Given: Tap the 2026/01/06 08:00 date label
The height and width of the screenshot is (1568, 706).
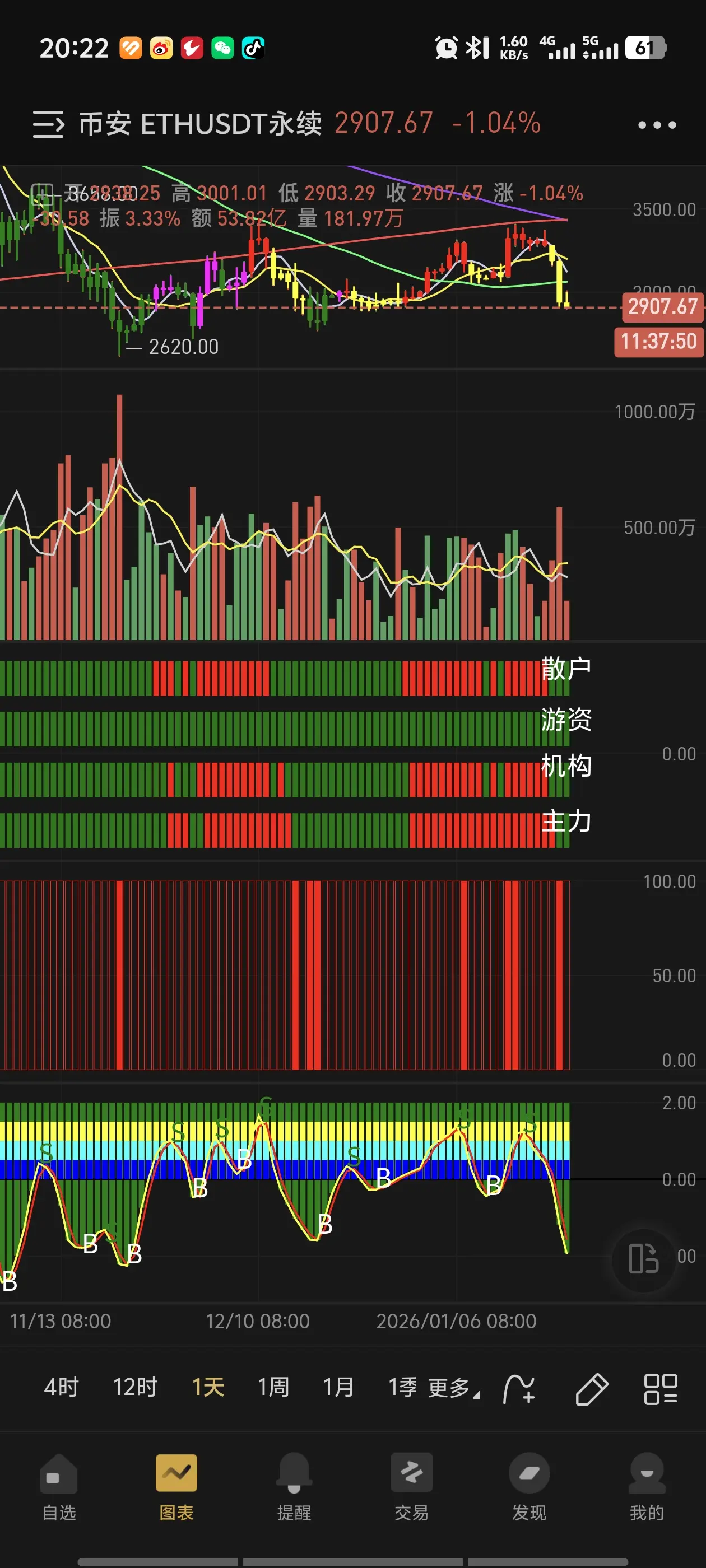Looking at the screenshot, I should [x=456, y=1322].
